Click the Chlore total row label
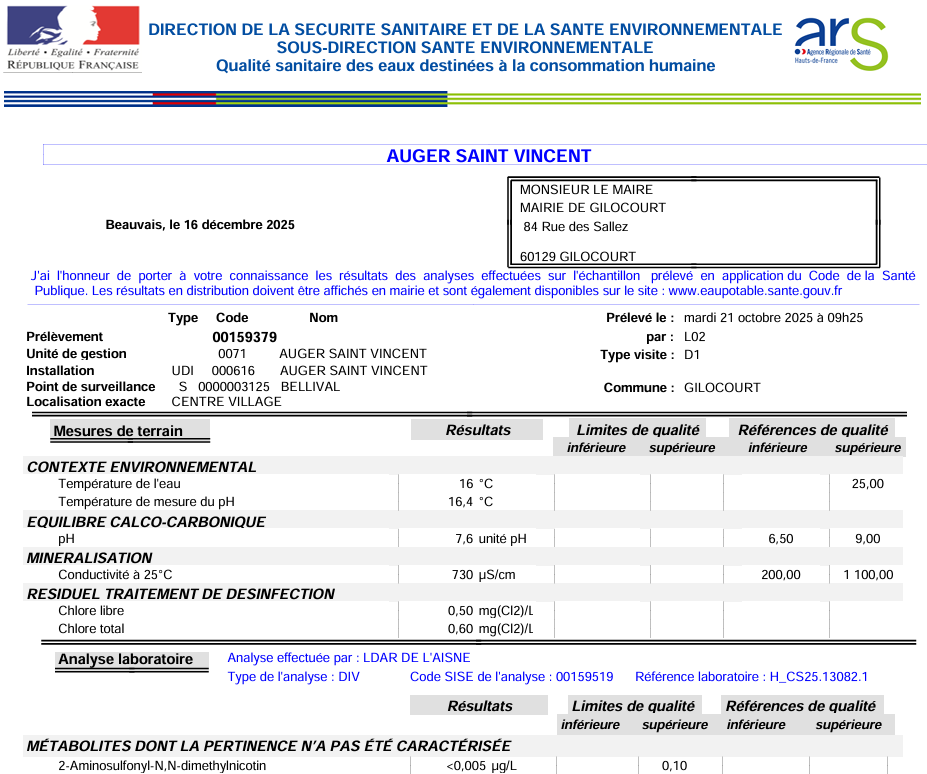The height and width of the screenshot is (774, 927). pos(91,629)
